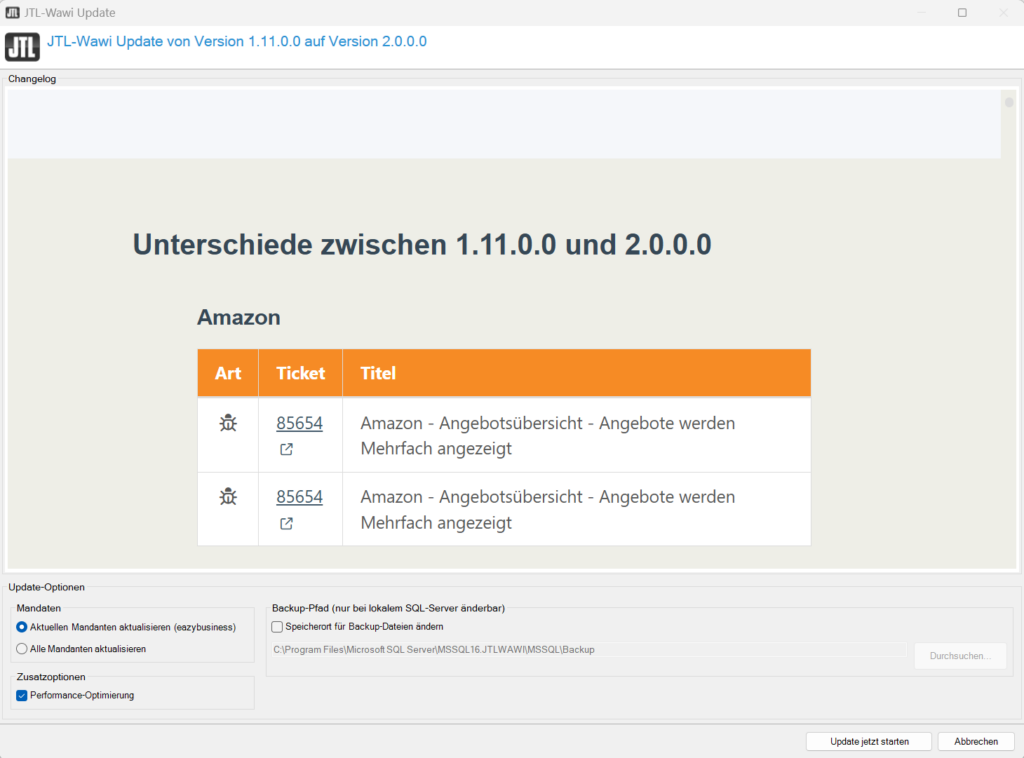Image resolution: width=1024 pixels, height=758 pixels.
Task: Click the 'Titel' column header
Action: pos(577,373)
